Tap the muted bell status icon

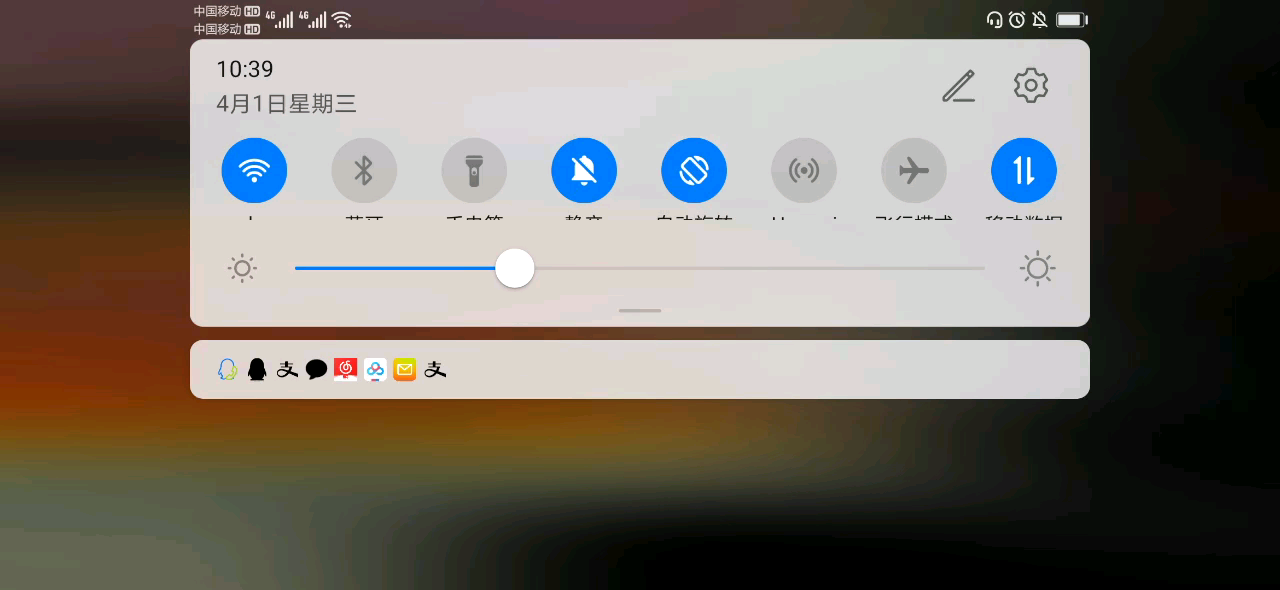pyautogui.click(x=1040, y=19)
